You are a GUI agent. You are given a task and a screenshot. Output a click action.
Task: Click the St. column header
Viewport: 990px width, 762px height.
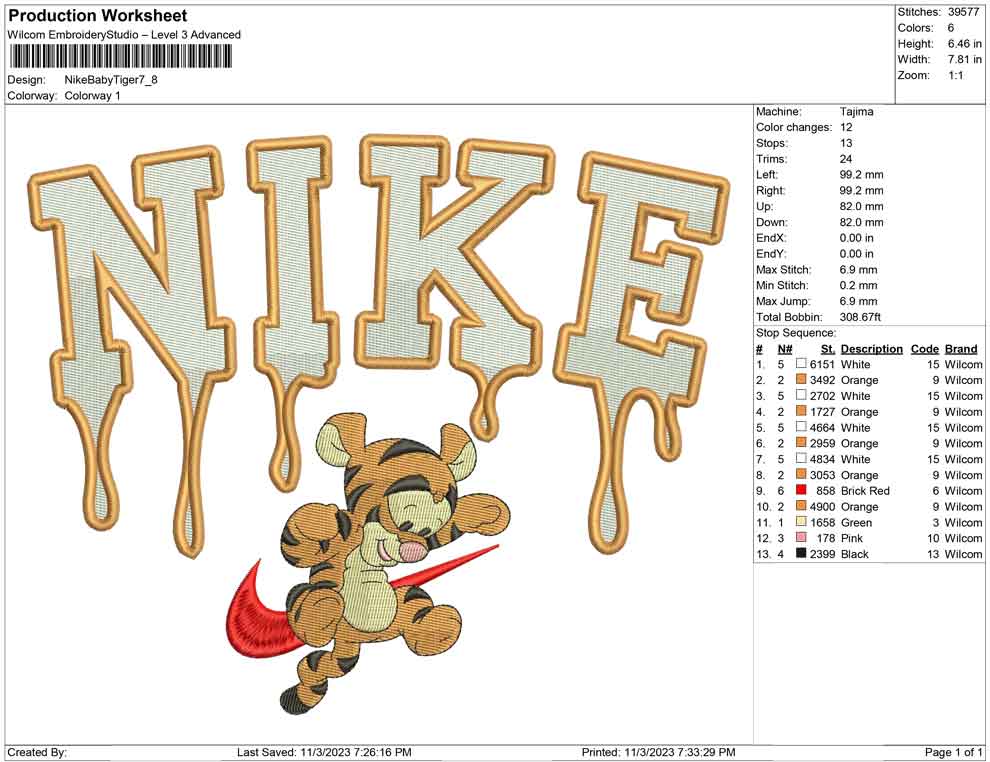click(828, 348)
